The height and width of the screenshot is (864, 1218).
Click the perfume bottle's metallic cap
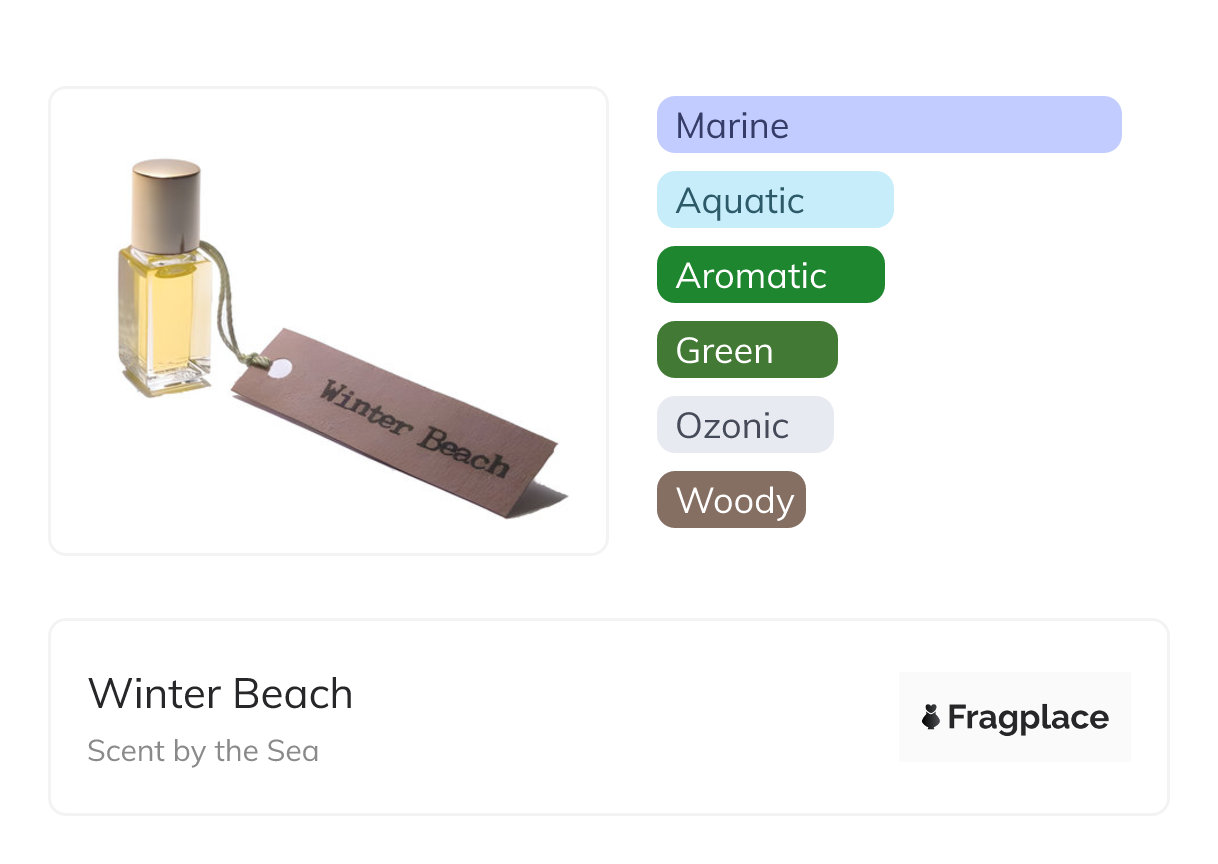166,205
